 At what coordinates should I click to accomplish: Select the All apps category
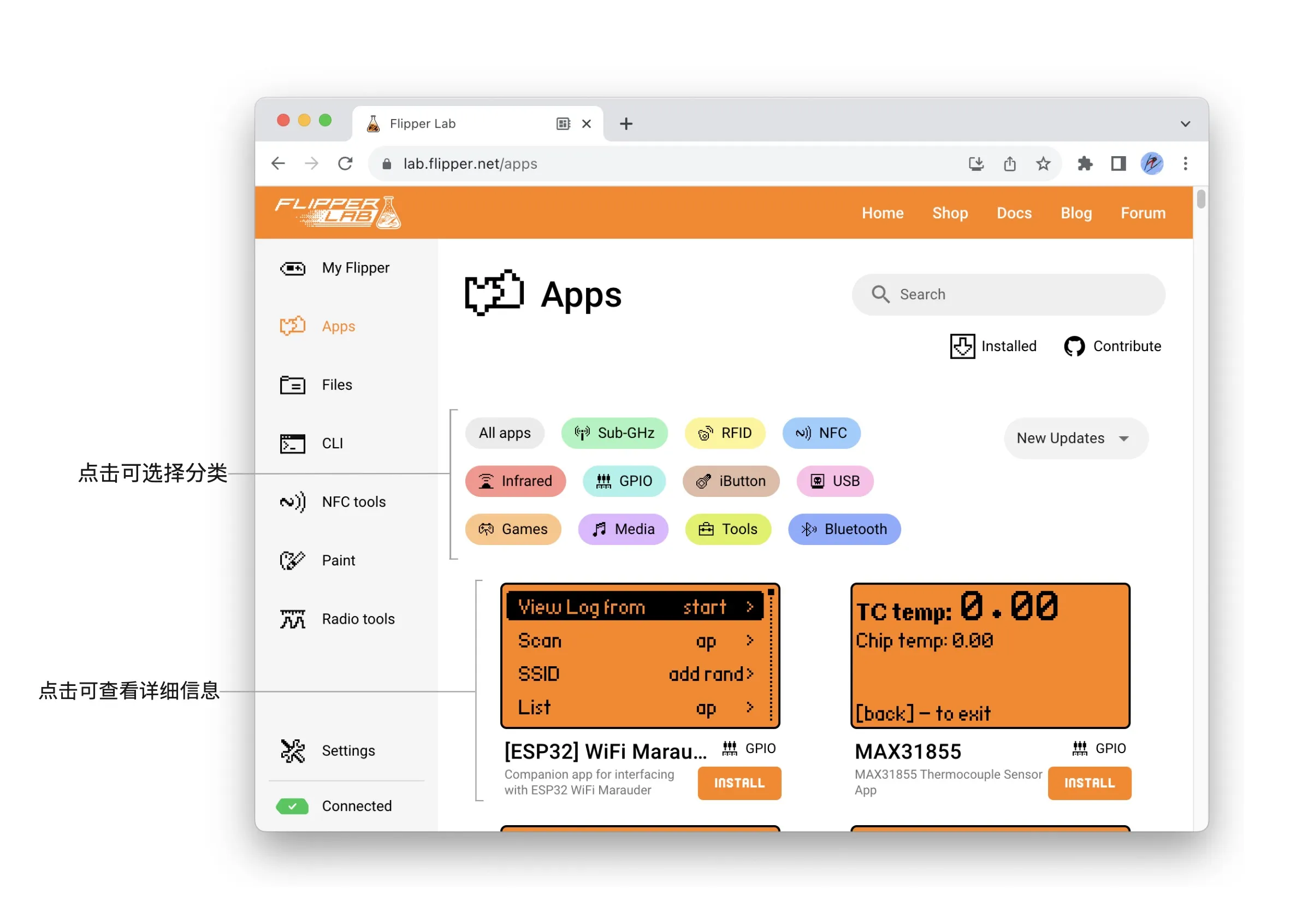(505, 433)
